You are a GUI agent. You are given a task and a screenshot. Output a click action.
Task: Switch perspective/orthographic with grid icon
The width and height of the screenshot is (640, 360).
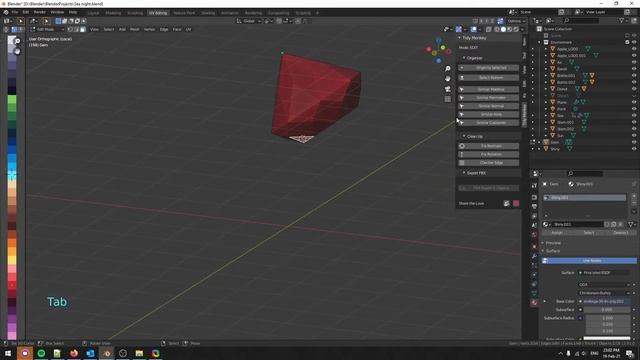point(448,99)
